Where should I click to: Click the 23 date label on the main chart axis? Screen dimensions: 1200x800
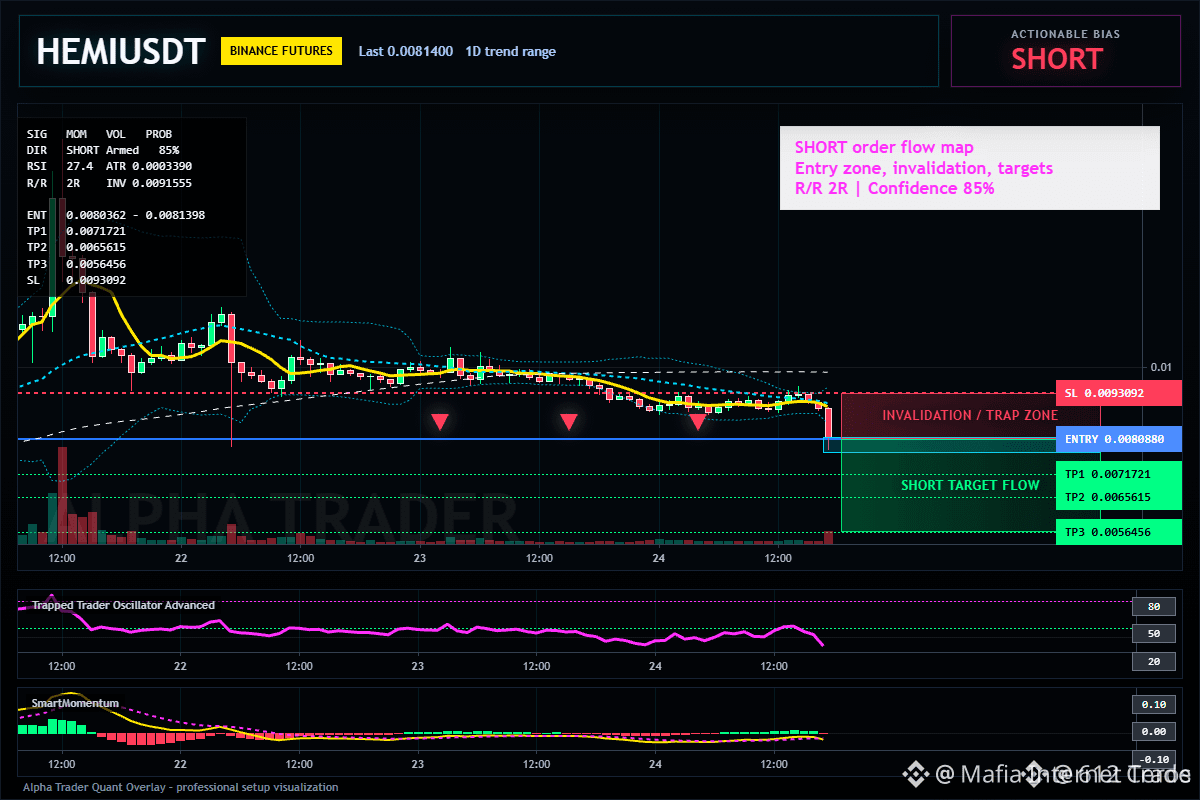coord(419,558)
